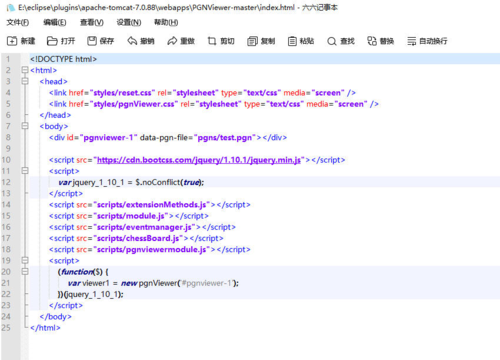Click the "scripts/module.js" string
The height and width of the screenshot is (360, 500).
[x=131, y=216]
